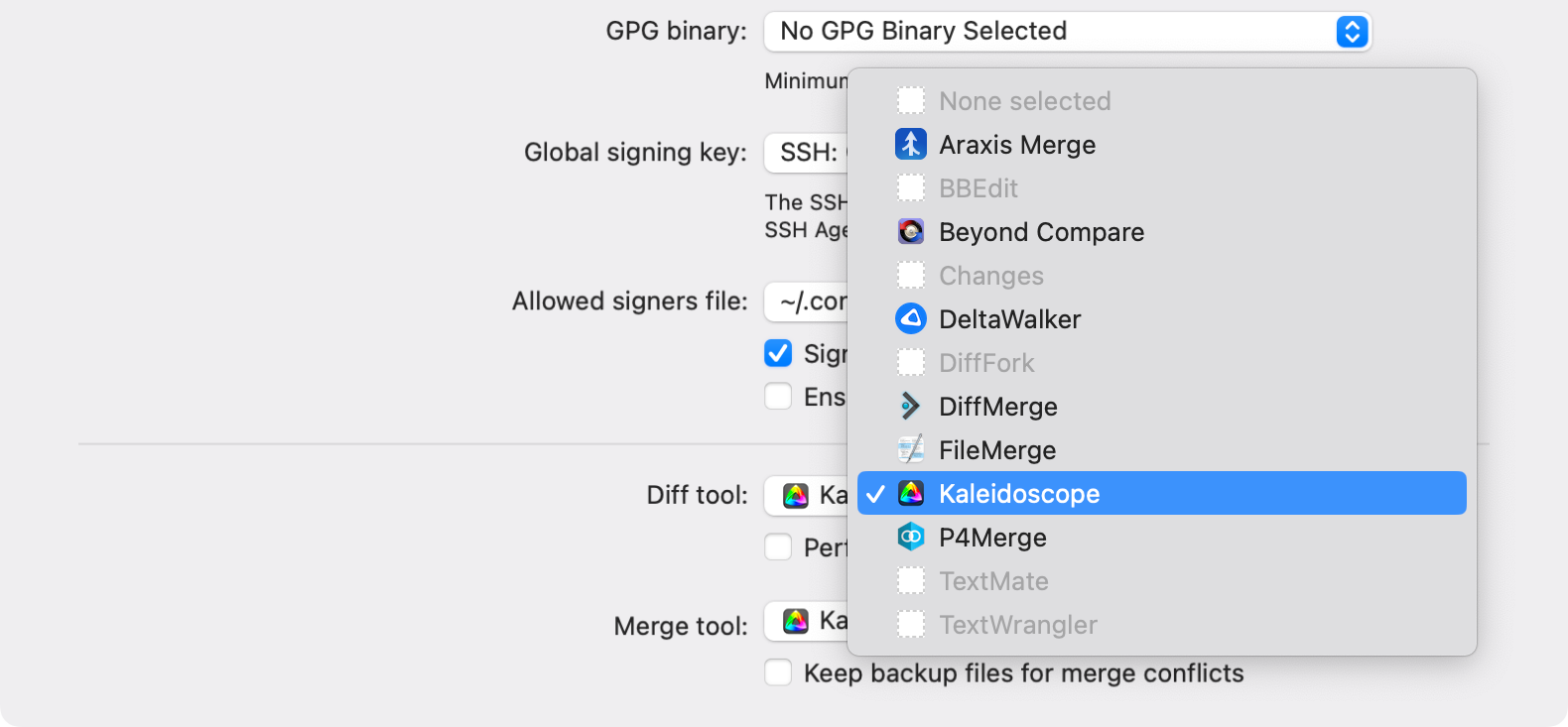Select the DeltaWalker icon

(x=909, y=317)
